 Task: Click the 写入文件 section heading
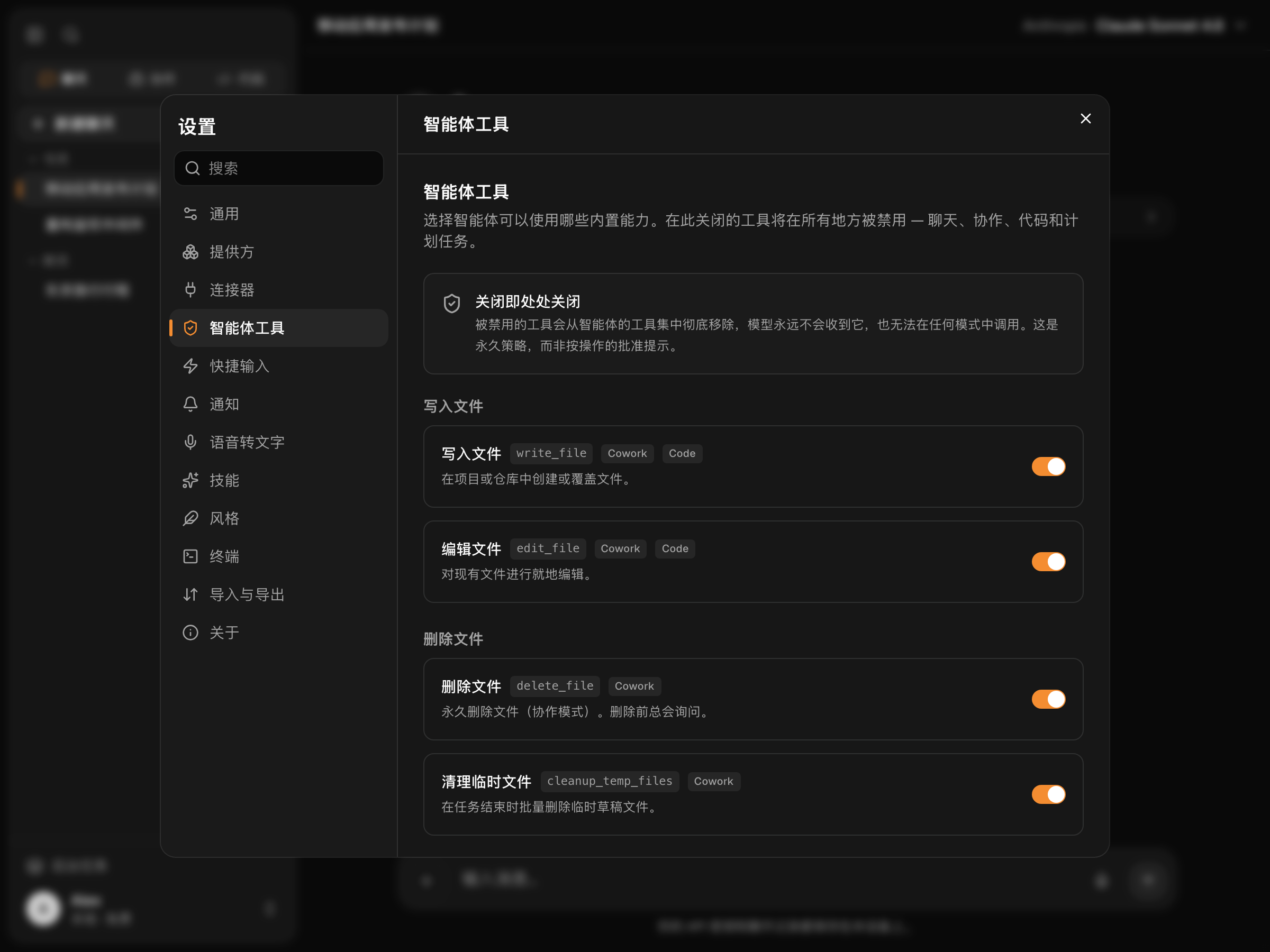(453, 406)
